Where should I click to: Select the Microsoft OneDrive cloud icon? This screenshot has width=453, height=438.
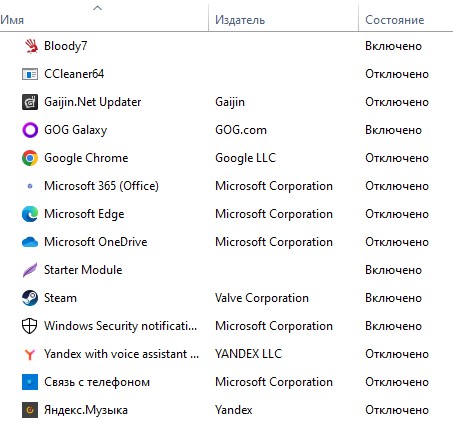click(30, 242)
